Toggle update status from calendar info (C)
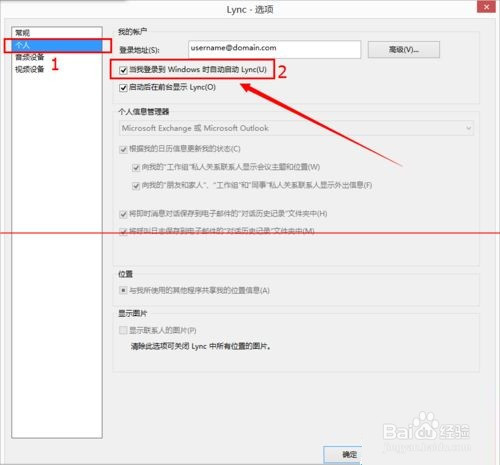This screenshot has height=465, width=500. coord(123,149)
